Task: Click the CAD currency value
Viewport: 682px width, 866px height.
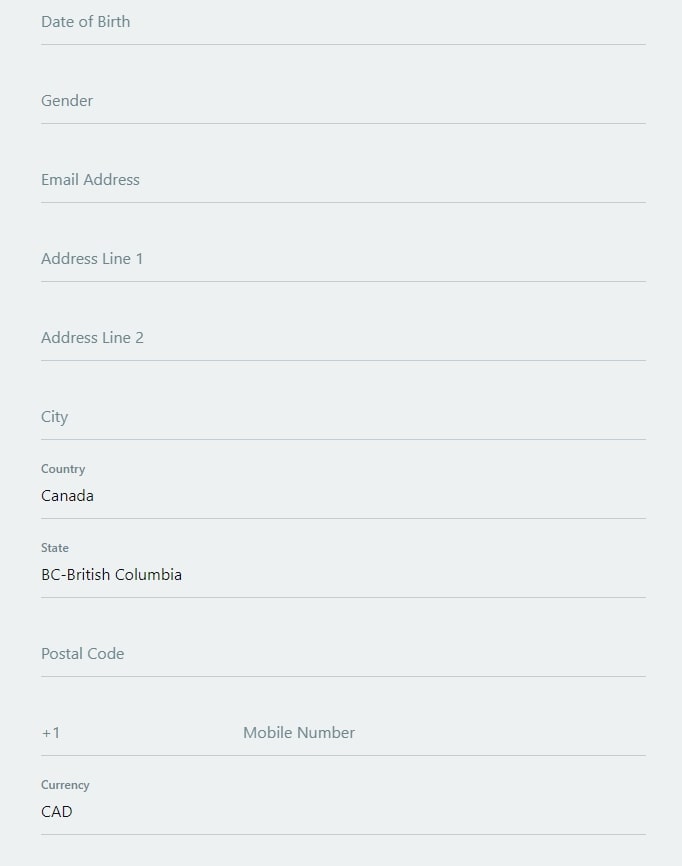Action: point(57,811)
